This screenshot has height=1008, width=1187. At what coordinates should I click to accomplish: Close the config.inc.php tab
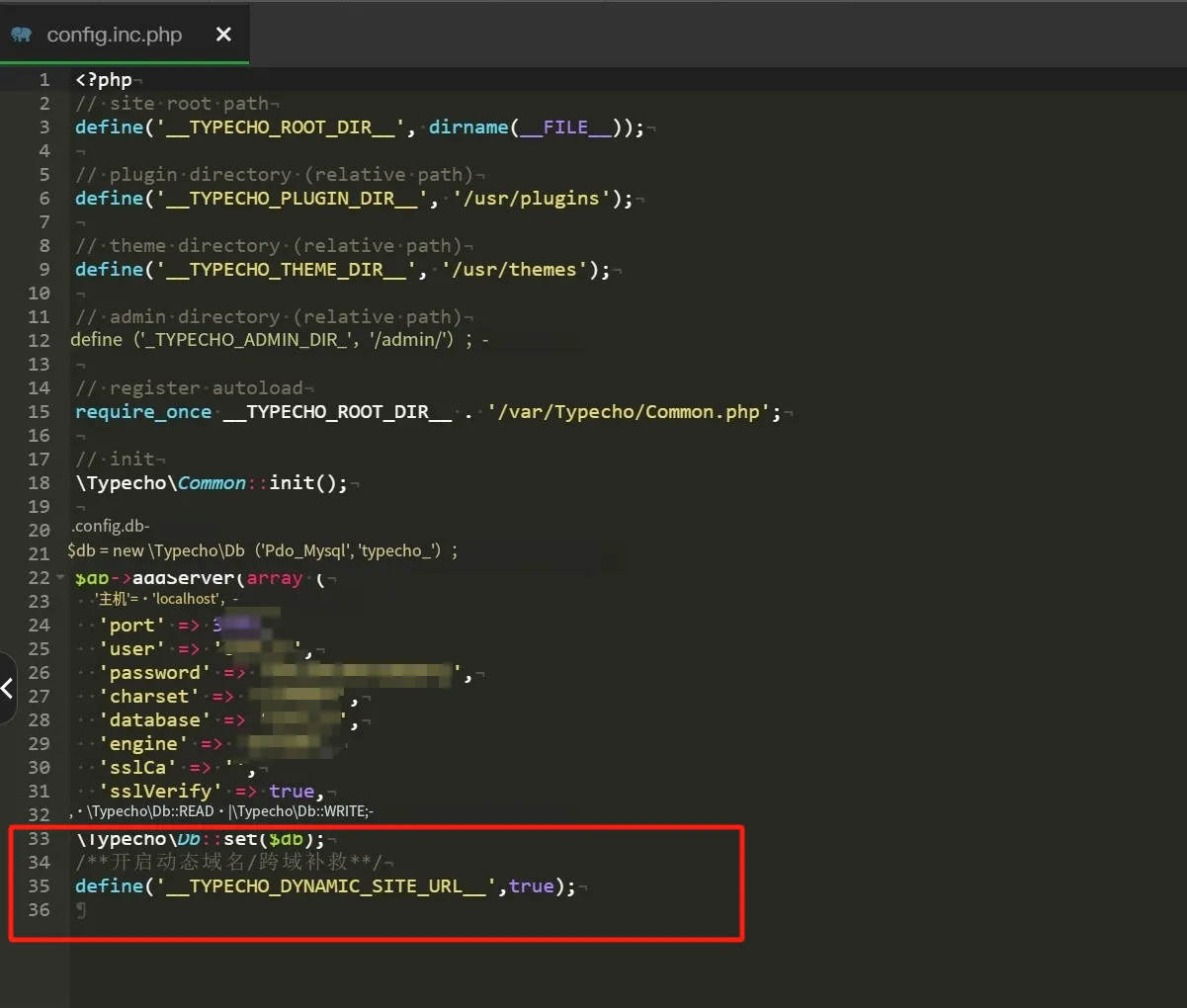pyautogui.click(x=223, y=35)
